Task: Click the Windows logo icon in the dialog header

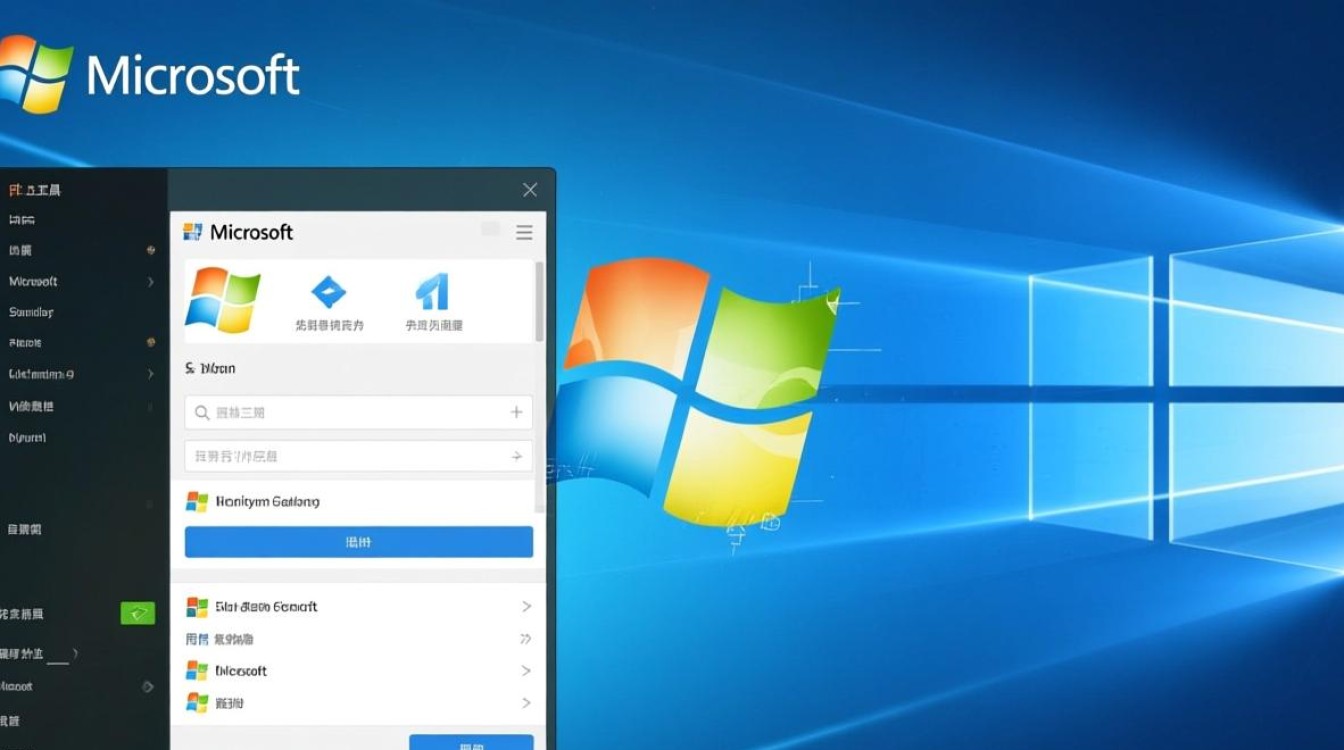Action: 191,231
